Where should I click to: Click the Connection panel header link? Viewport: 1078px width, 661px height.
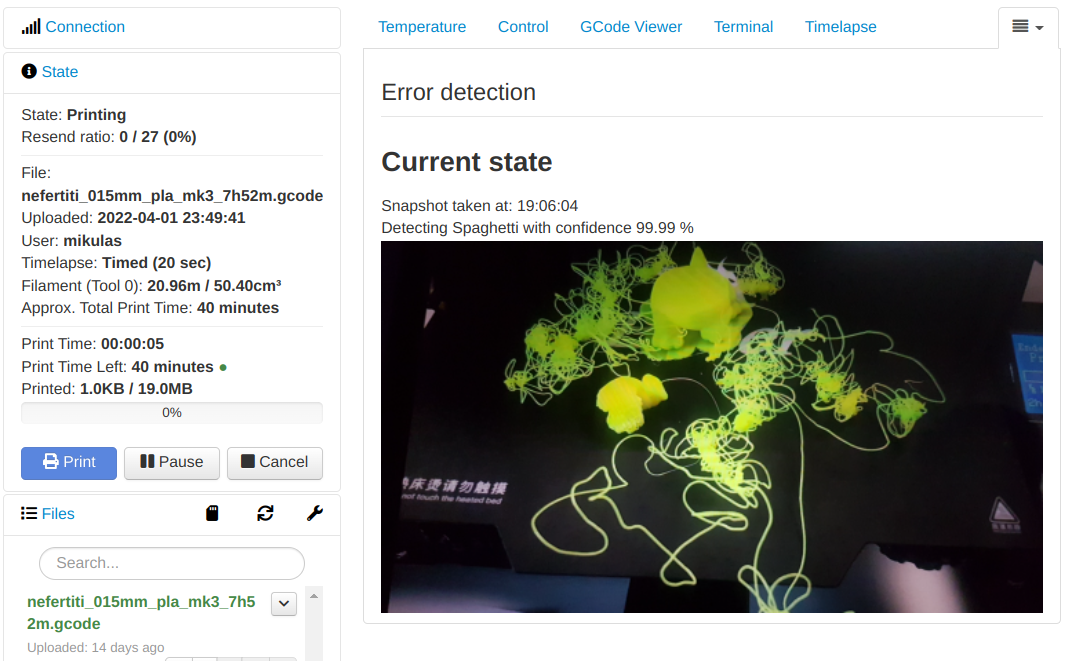(85, 26)
